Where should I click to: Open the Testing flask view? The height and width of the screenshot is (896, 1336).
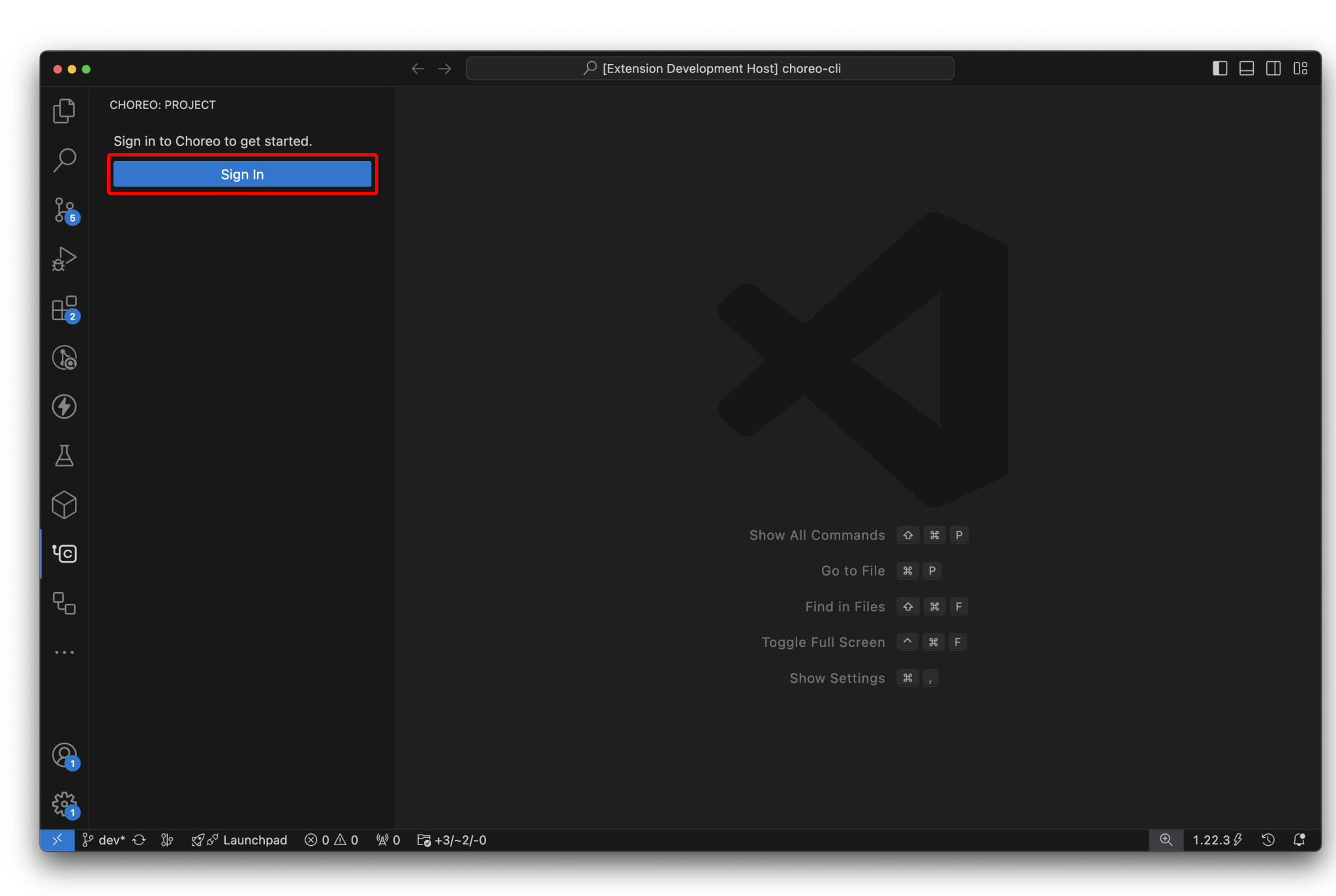click(64, 456)
